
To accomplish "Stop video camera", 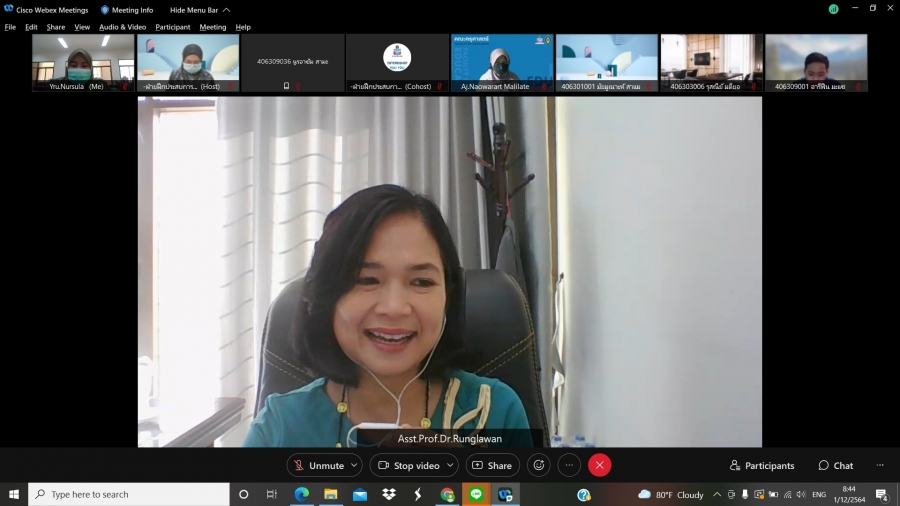I will pos(408,465).
